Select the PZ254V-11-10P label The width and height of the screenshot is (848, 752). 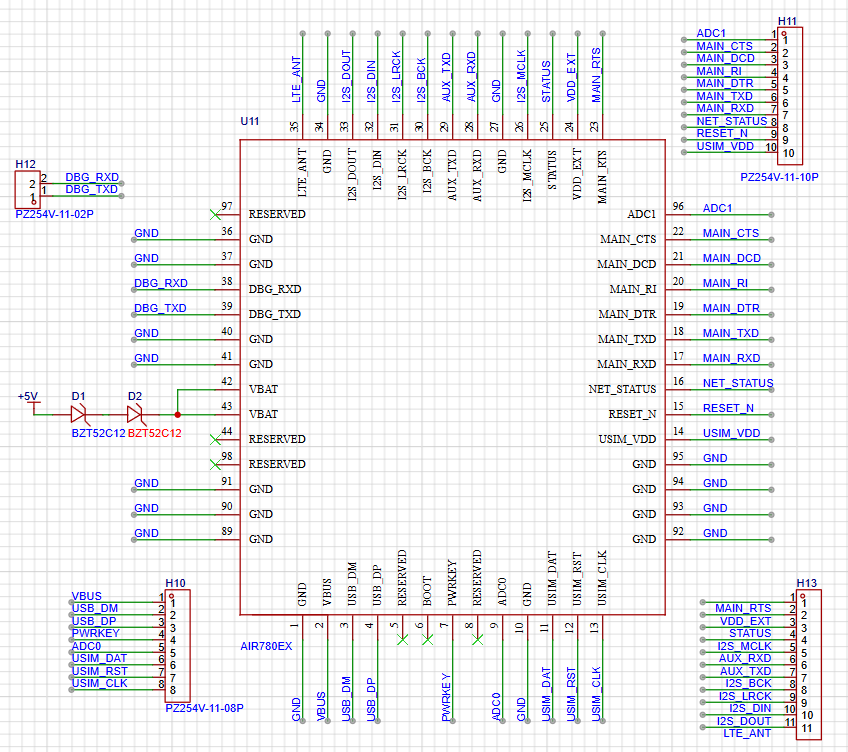point(779,177)
